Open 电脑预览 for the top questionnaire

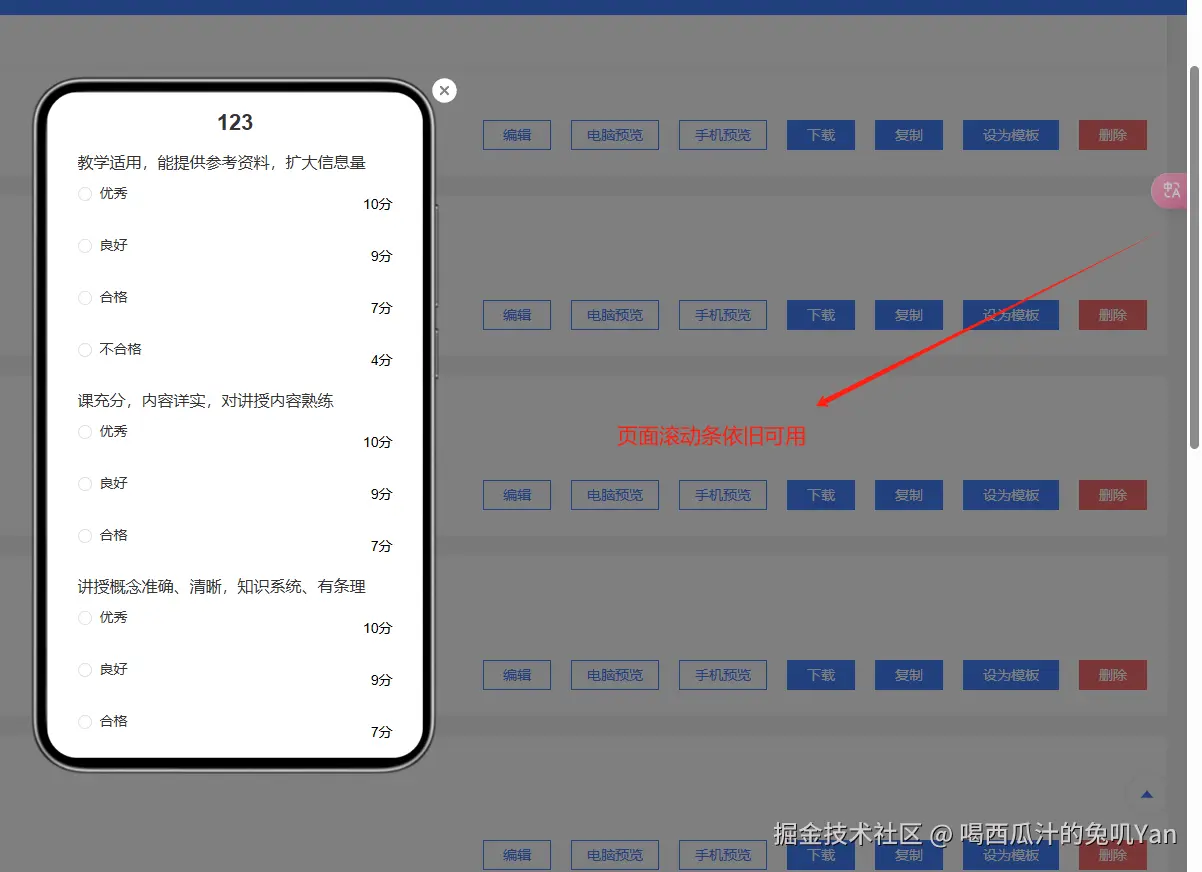614,135
